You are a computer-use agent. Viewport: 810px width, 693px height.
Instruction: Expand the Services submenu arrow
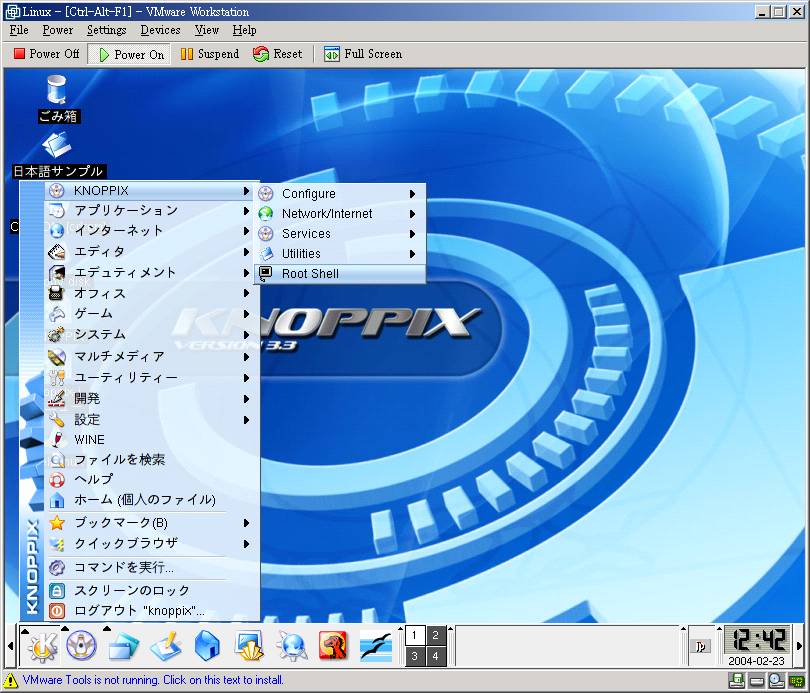pyautogui.click(x=412, y=234)
